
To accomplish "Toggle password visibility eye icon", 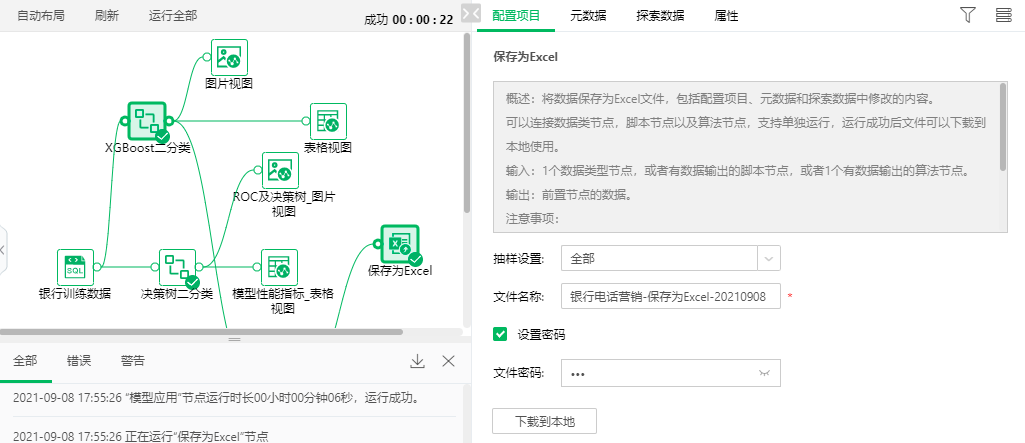I will click(765, 373).
